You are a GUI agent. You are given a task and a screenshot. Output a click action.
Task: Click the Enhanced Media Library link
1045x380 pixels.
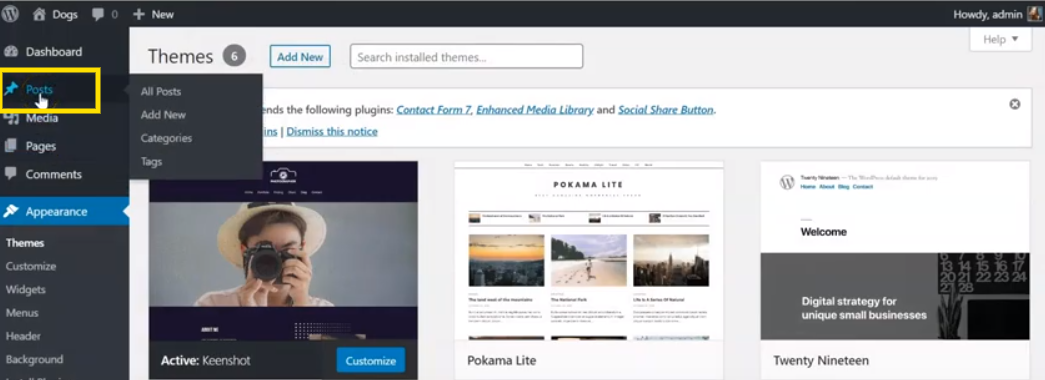[x=534, y=110]
